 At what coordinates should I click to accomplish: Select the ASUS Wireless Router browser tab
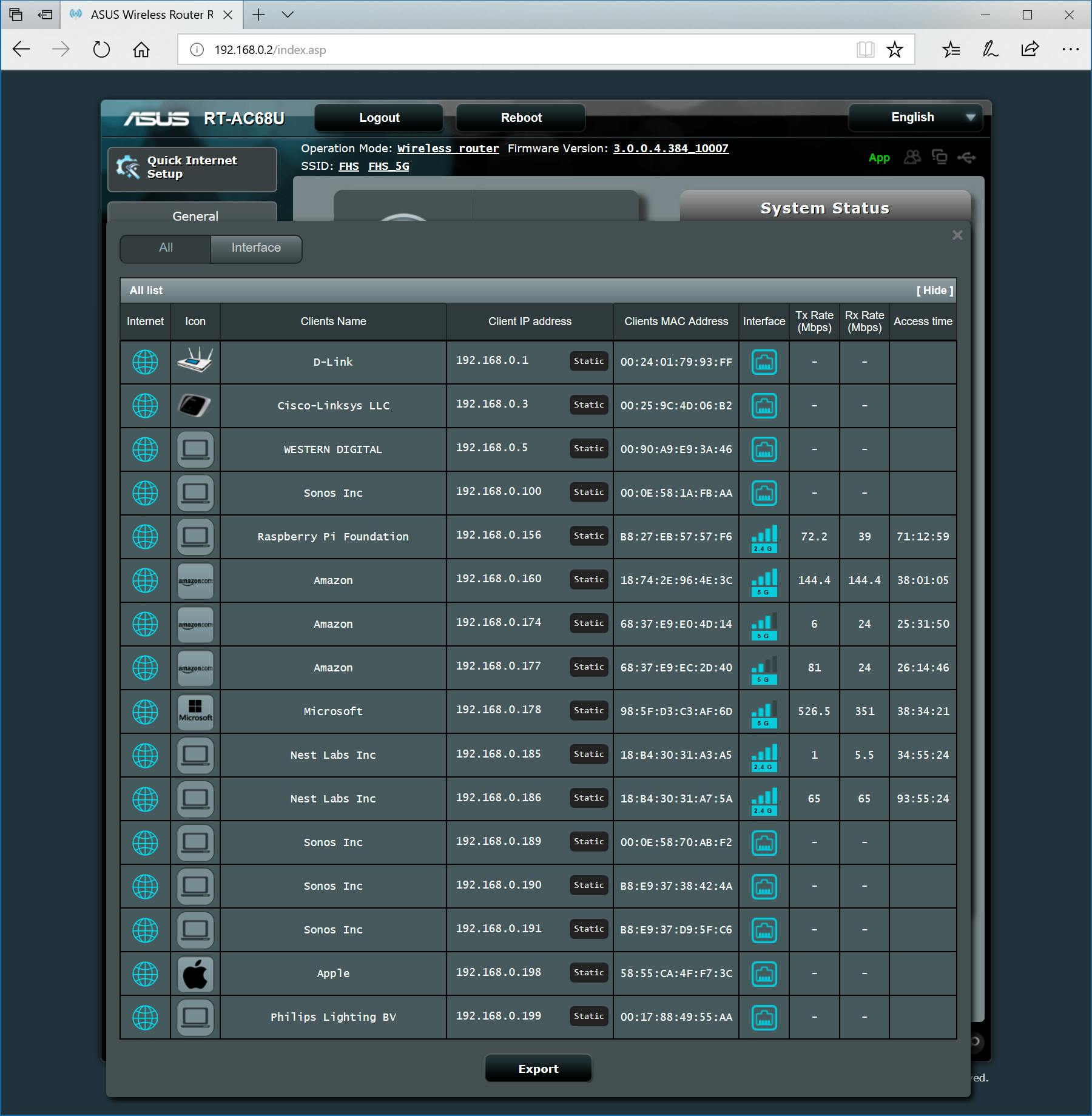click(152, 15)
